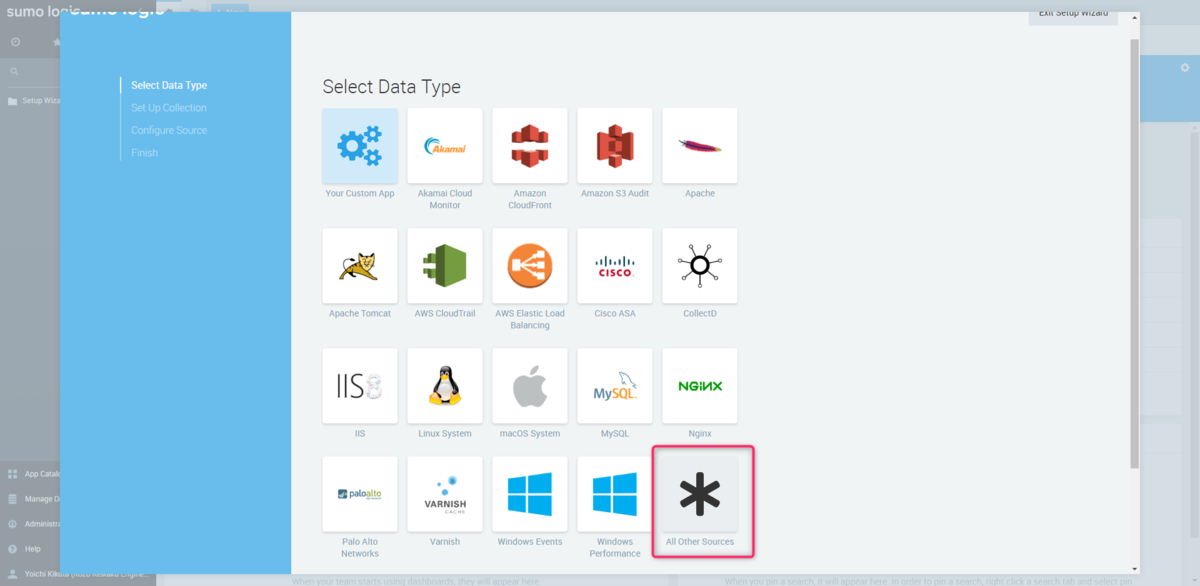This screenshot has width=1200, height=586.
Task: Click wizard vertical scrollbar
Action: point(1134,253)
